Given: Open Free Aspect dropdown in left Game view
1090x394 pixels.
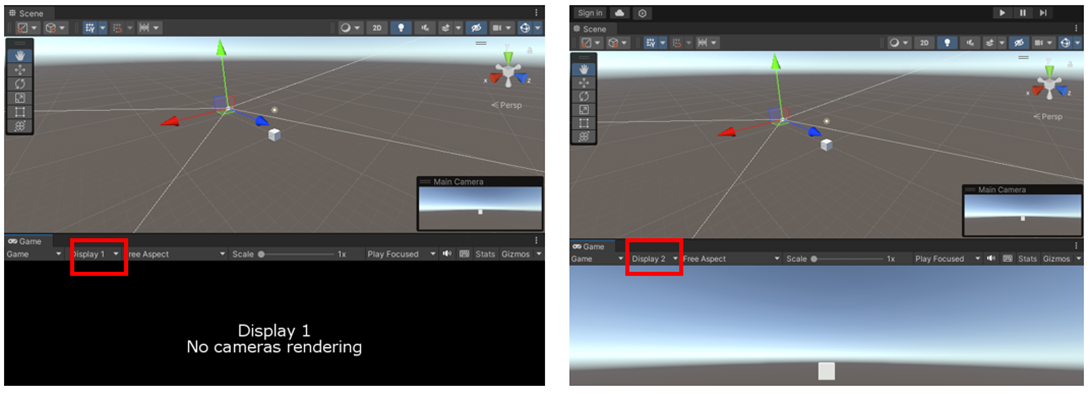Looking at the screenshot, I should pos(175,254).
